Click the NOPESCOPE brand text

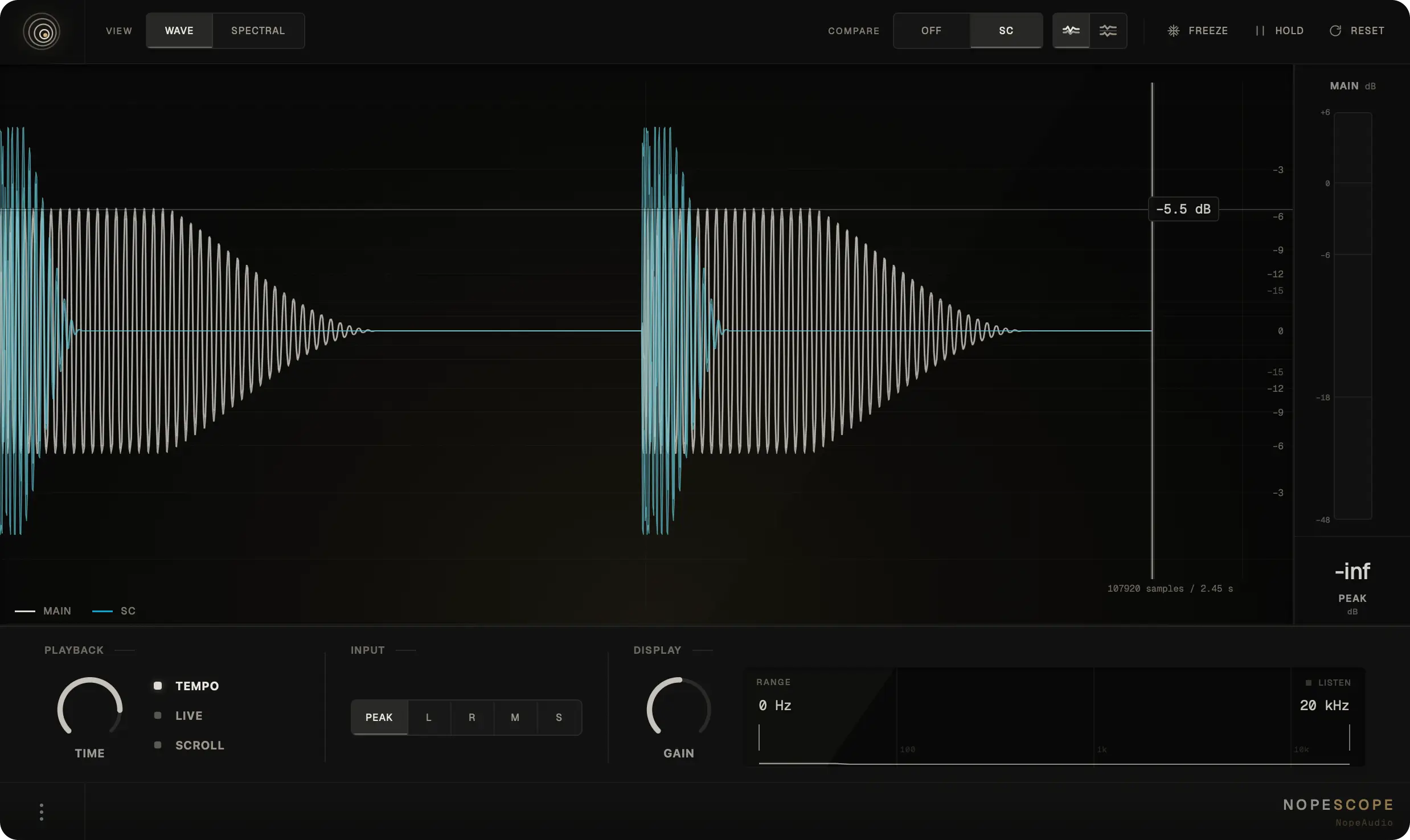pos(1338,805)
